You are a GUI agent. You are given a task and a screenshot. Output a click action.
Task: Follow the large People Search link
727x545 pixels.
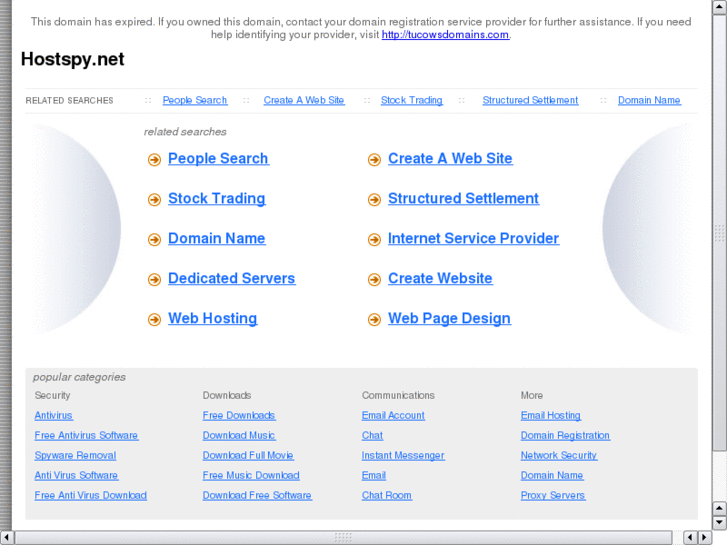click(218, 159)
